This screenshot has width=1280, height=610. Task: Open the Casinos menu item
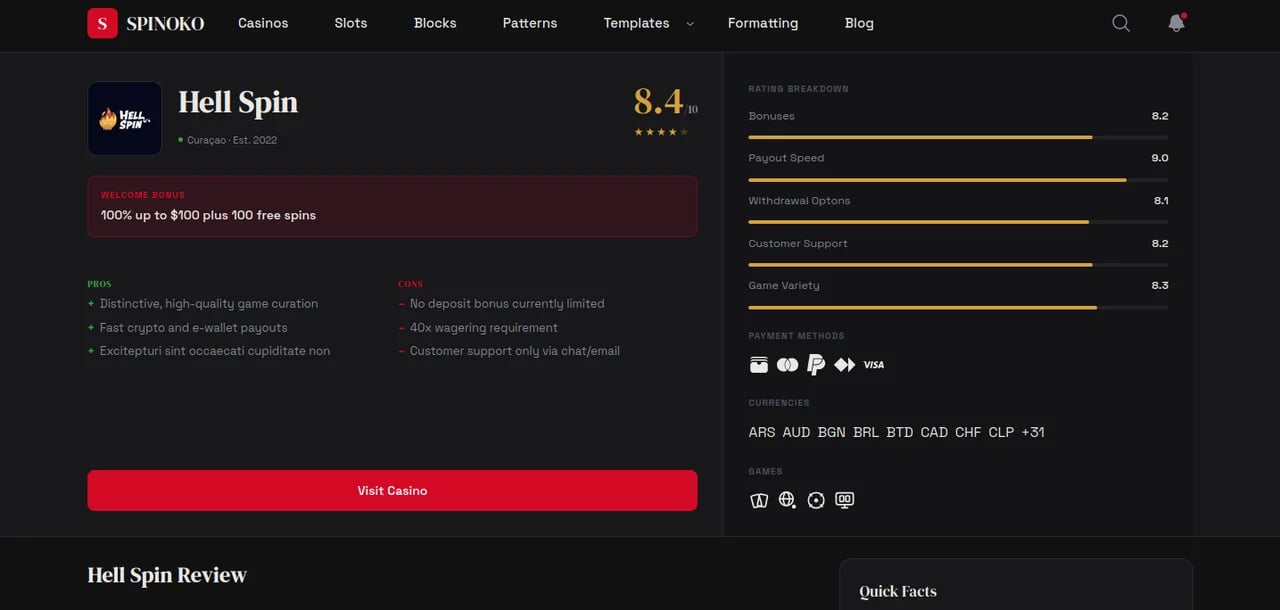tap(263, 23)
